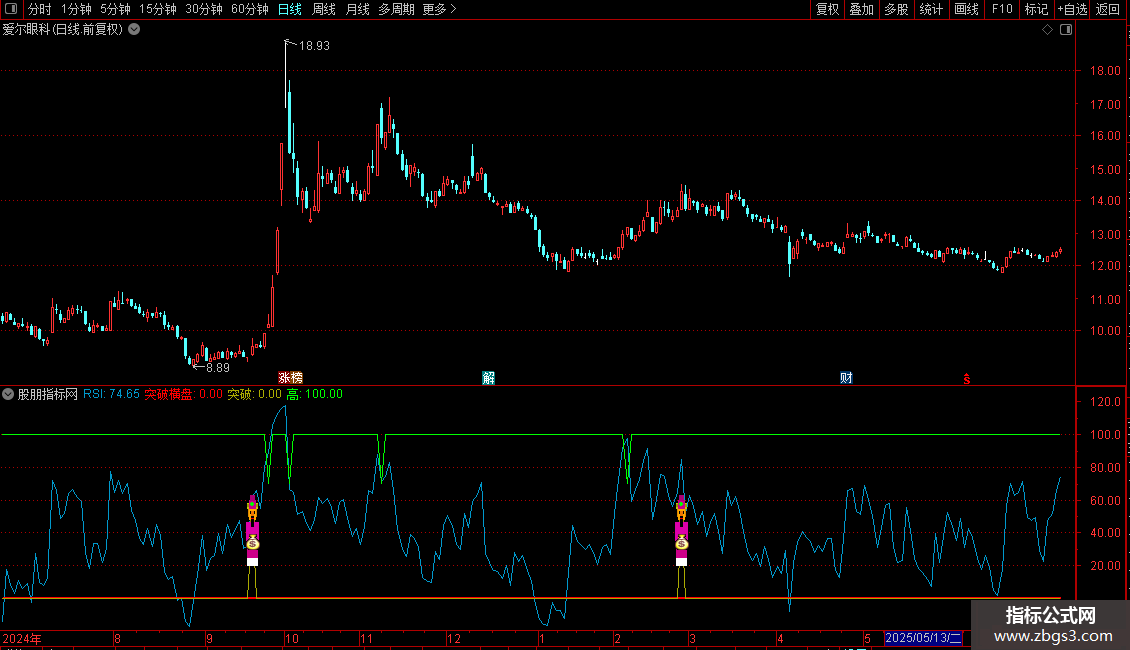
Task: Open 多周期 multi-period view
Action: pos(396,9)
